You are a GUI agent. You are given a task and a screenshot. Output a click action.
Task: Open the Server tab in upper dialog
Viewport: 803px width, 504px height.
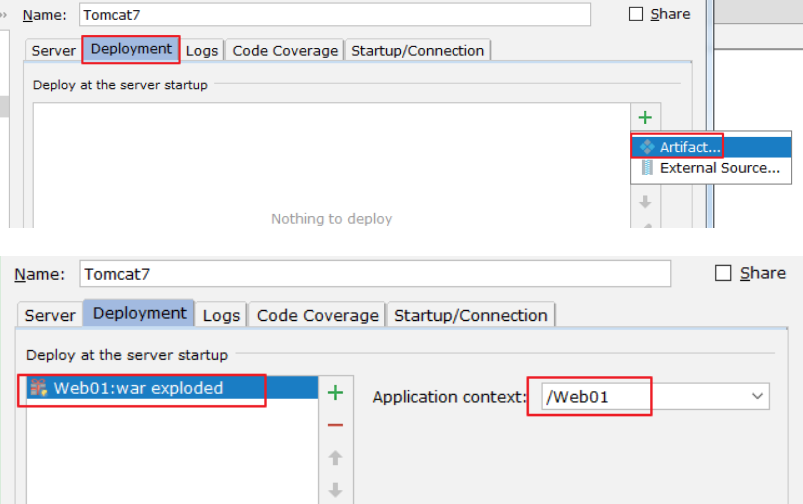[x=53, y=51]
